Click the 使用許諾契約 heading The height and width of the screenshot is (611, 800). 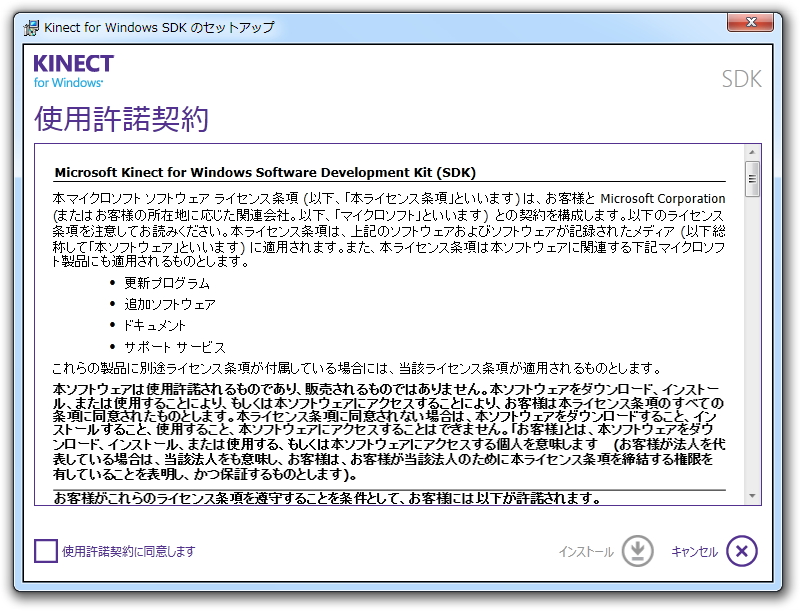(x=120, y=116)
